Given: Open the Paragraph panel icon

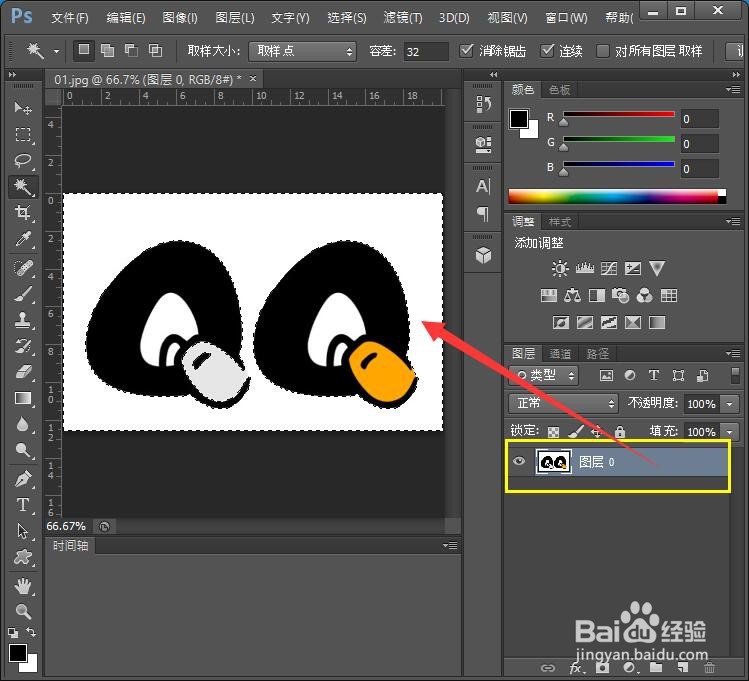Looking at the screenshot, I should pos(483,214).
